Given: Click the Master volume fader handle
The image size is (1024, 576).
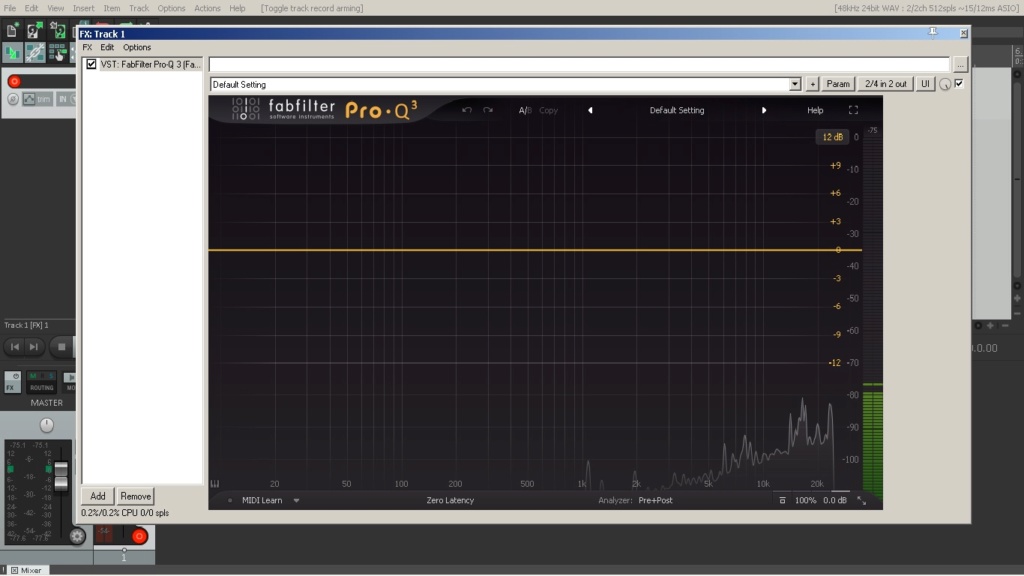Looking at the screenshot, I should (x=61, y=476).
